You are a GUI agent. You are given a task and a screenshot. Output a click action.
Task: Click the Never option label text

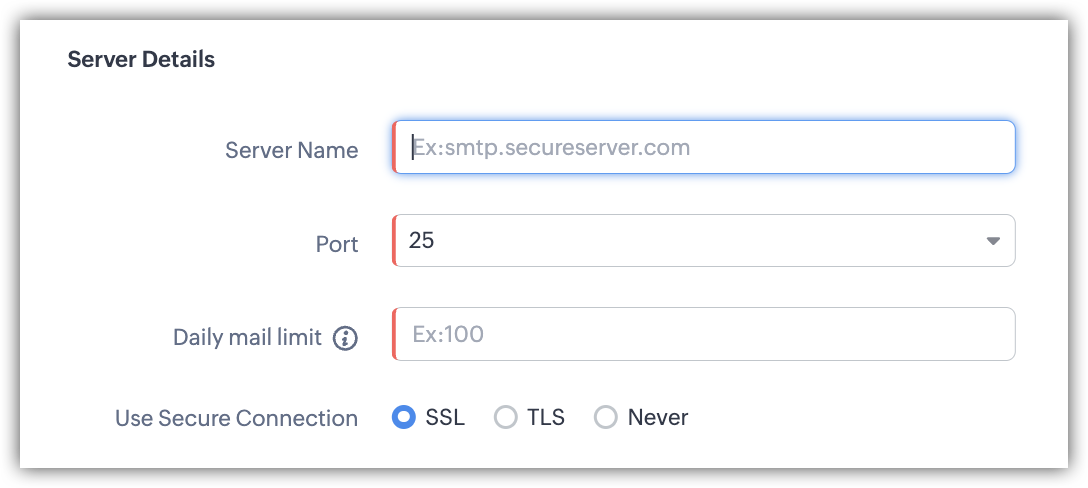(x=658, y=417)
